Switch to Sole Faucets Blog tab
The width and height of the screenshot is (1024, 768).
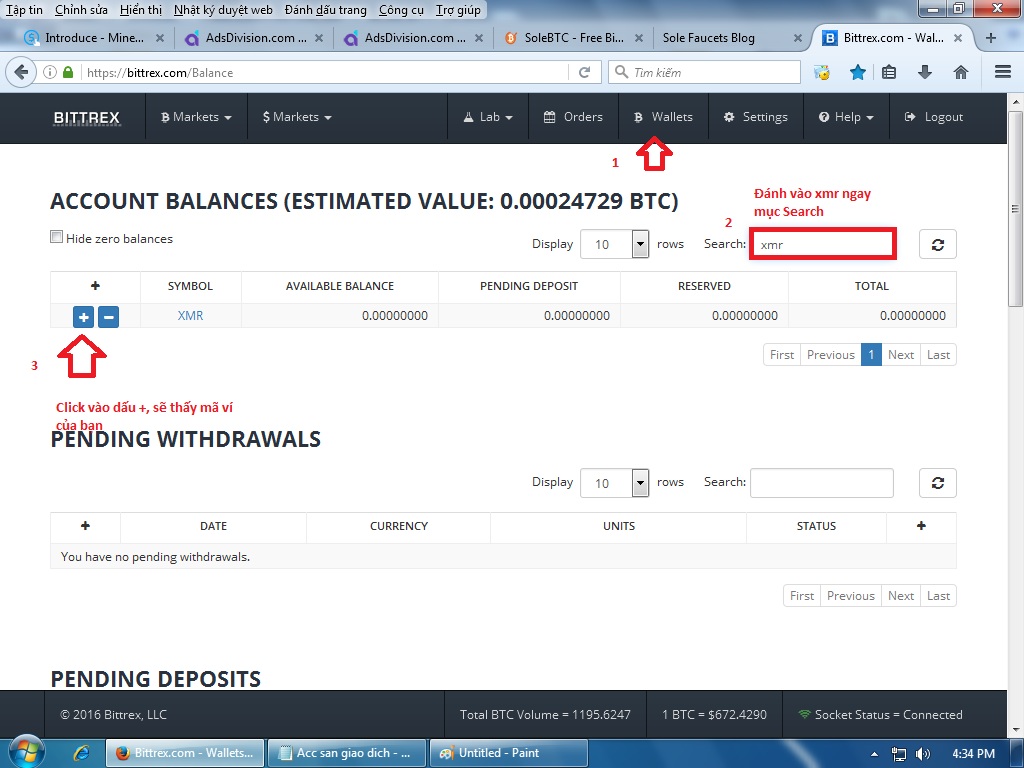709,38
